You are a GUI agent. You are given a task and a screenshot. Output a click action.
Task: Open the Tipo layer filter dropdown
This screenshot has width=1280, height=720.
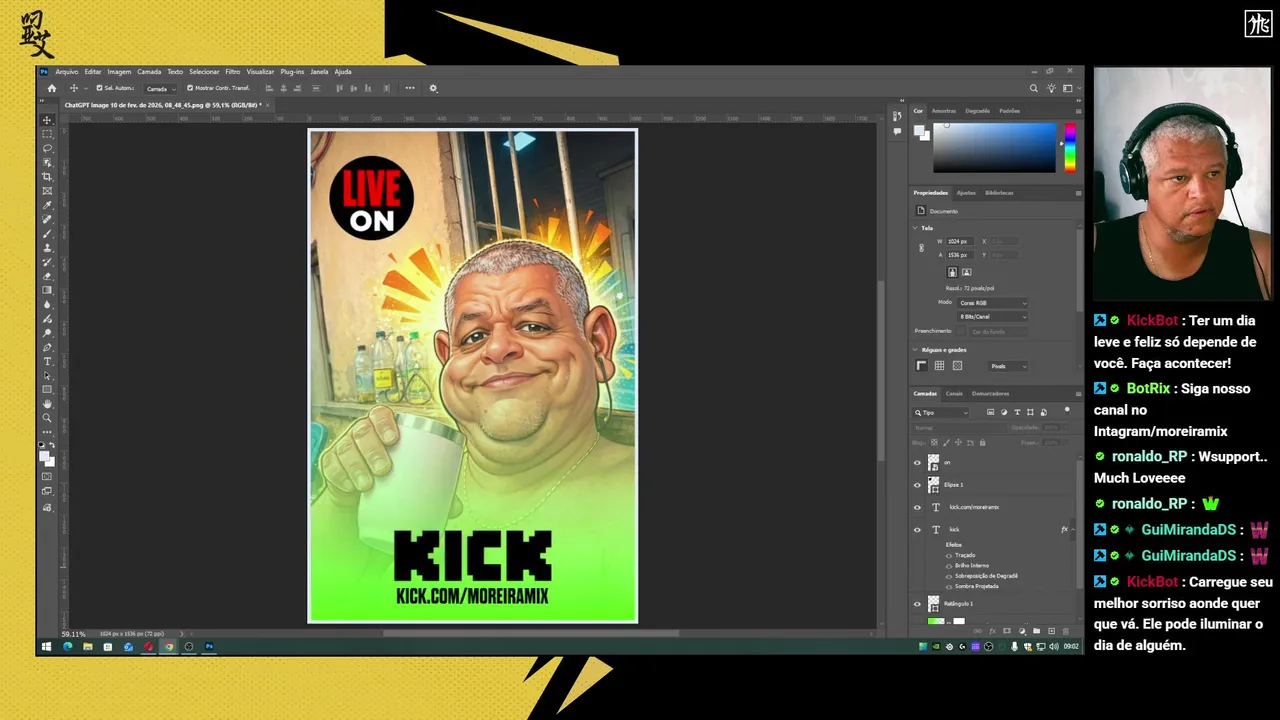point(940,412)
